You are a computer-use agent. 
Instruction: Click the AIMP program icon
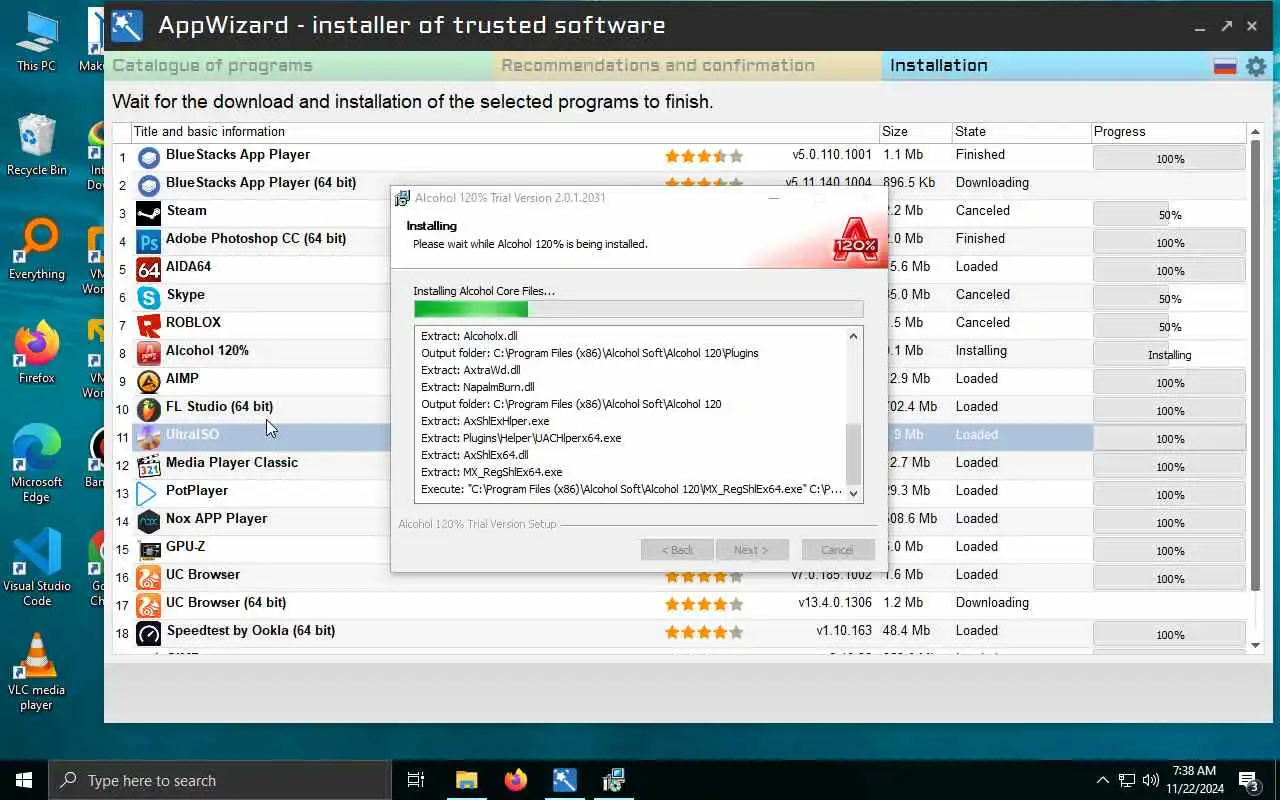point(148,381)
